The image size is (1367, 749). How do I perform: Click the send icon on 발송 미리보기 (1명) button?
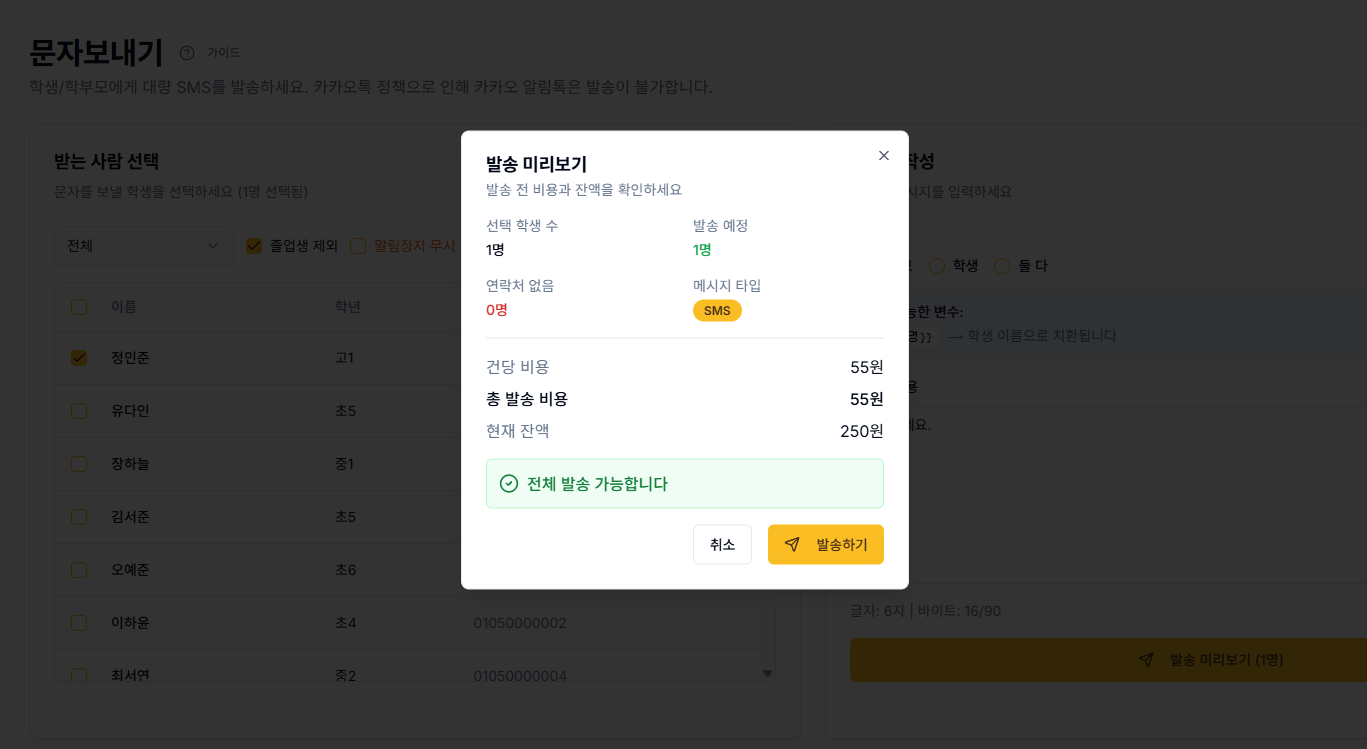[1146, 660]
